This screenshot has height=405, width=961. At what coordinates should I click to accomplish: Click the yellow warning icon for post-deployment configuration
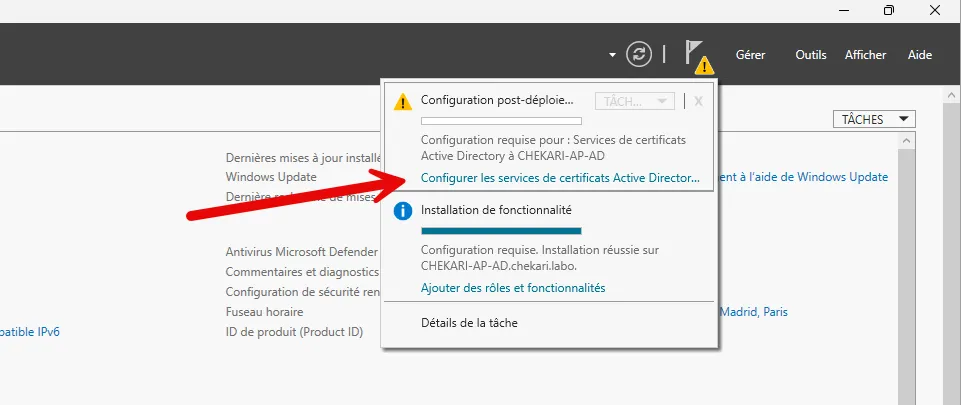(x=402, y=101)
